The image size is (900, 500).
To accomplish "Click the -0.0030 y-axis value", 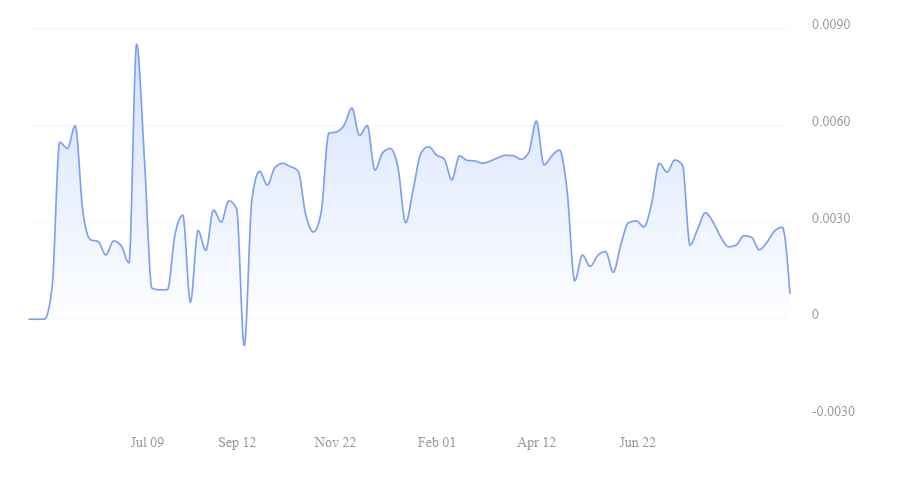I will 833,412.
